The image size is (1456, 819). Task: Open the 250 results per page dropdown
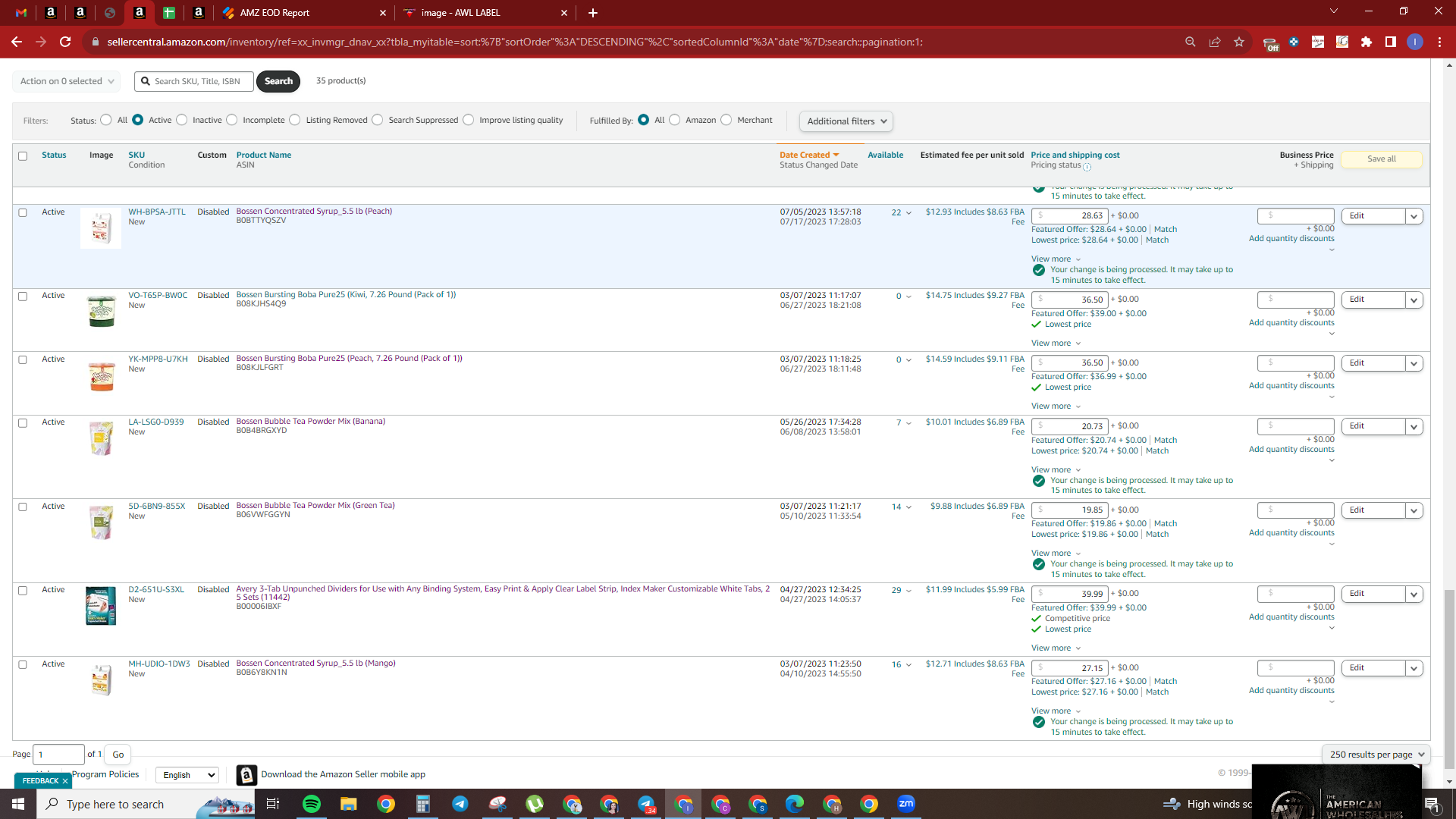coord(1376,755)
